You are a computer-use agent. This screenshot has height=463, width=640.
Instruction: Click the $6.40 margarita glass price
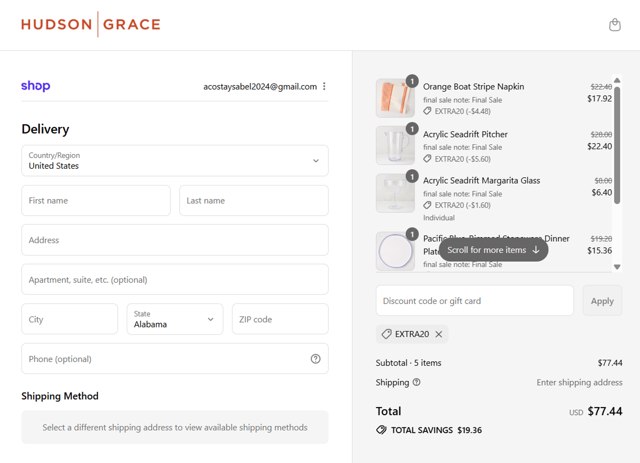[x=602, y=192]
